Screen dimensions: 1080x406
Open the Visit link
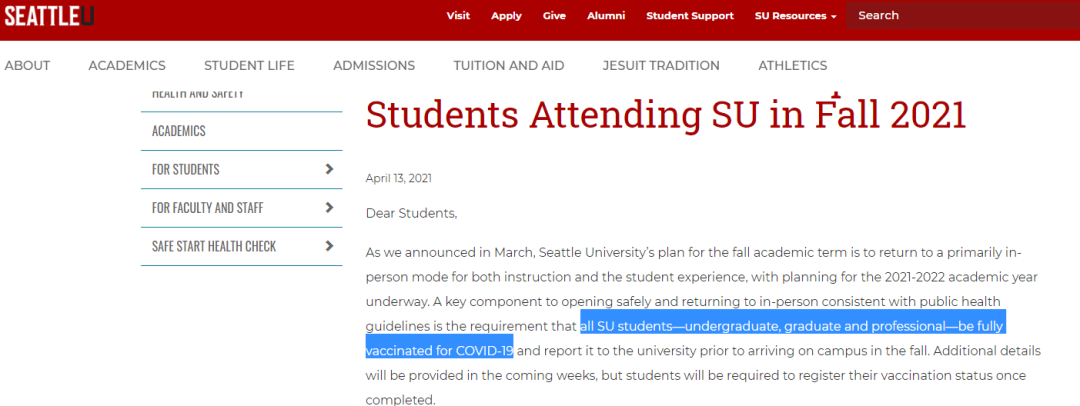pos(458,16)
